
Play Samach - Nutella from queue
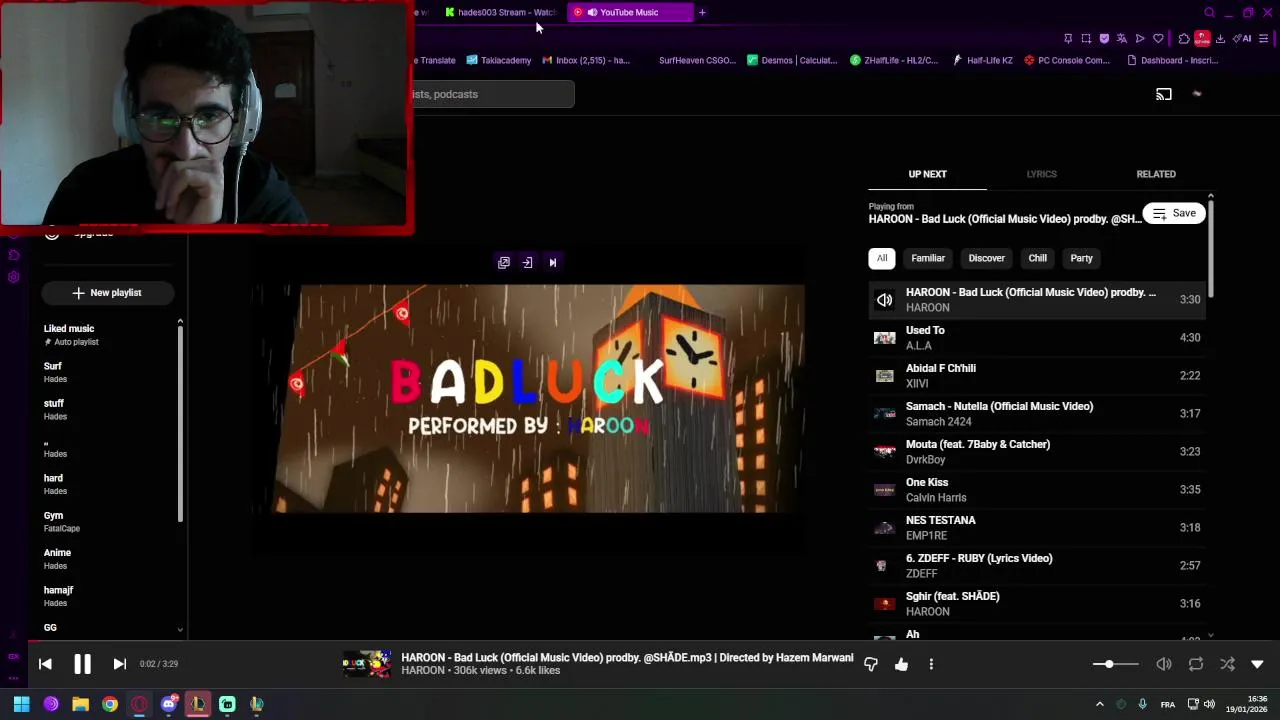[x=1037, y=414]
